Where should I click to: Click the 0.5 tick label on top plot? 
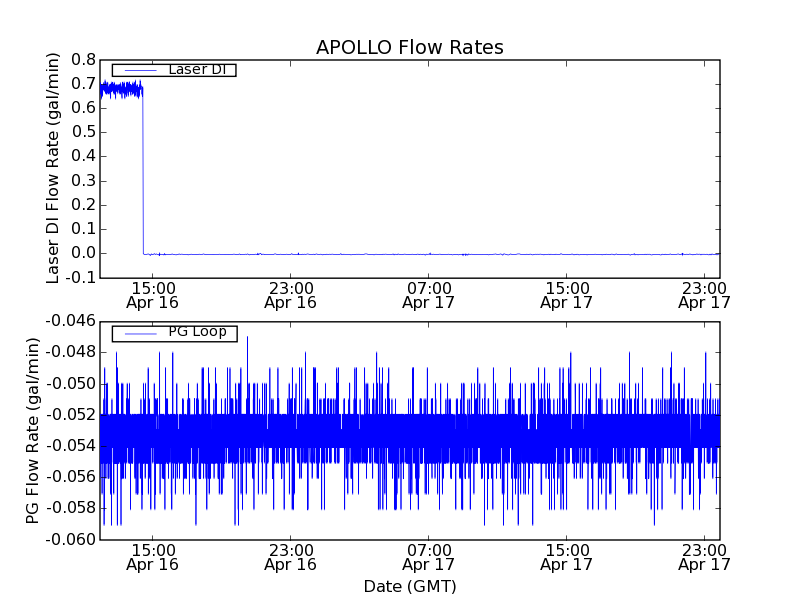83,132
